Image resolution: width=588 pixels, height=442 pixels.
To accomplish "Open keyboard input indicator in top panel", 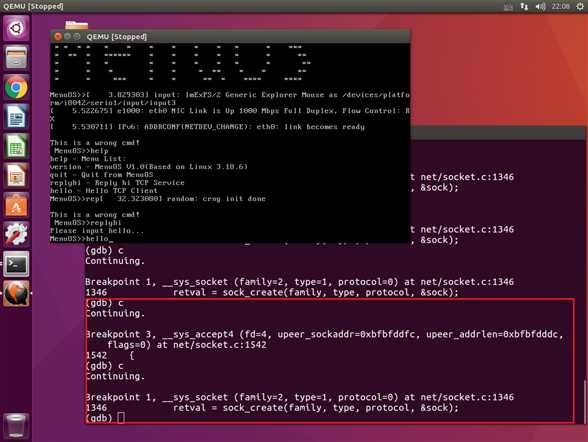I will coord(508,7).
